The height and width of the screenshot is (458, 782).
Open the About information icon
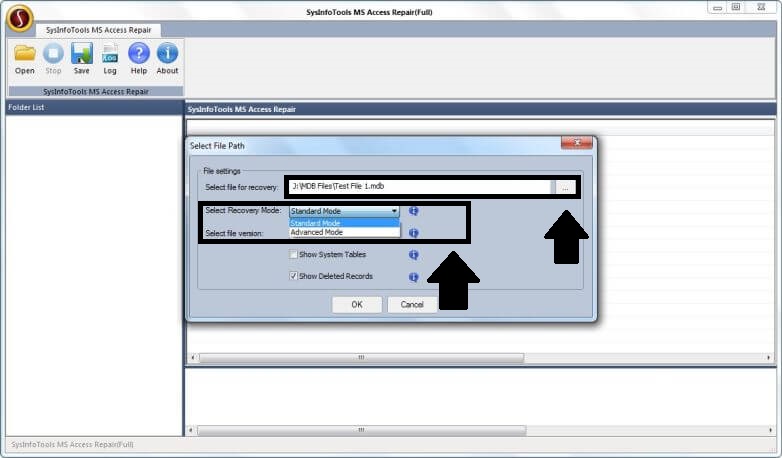(167, 59)
